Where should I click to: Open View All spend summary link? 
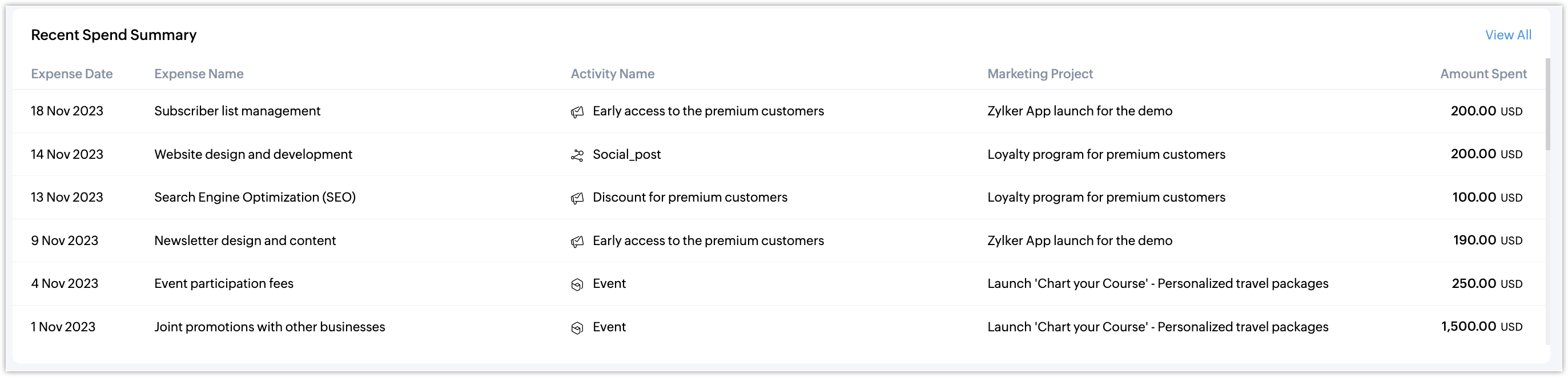pos(1507,35)
